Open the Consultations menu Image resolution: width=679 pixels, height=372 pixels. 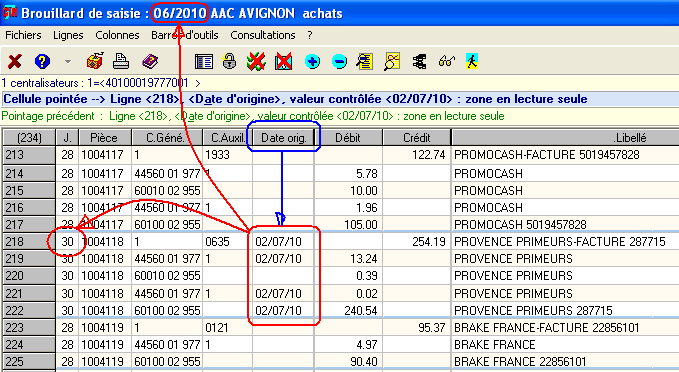(263, 35)
